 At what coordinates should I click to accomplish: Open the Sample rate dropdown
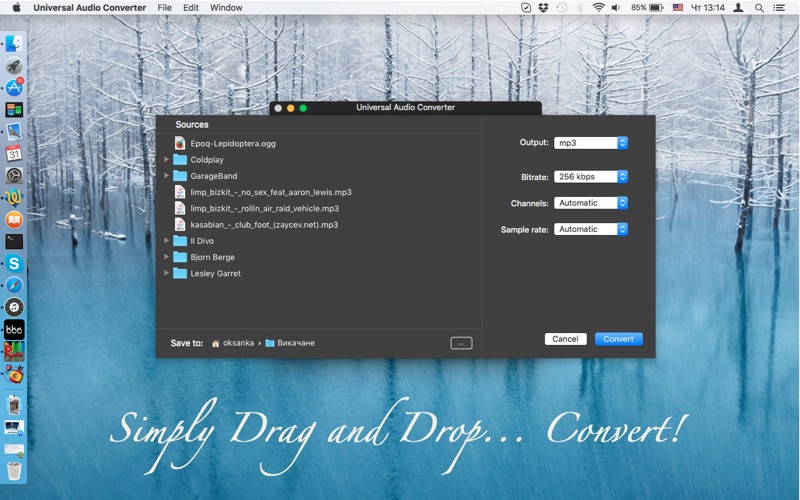coord(591,229)
